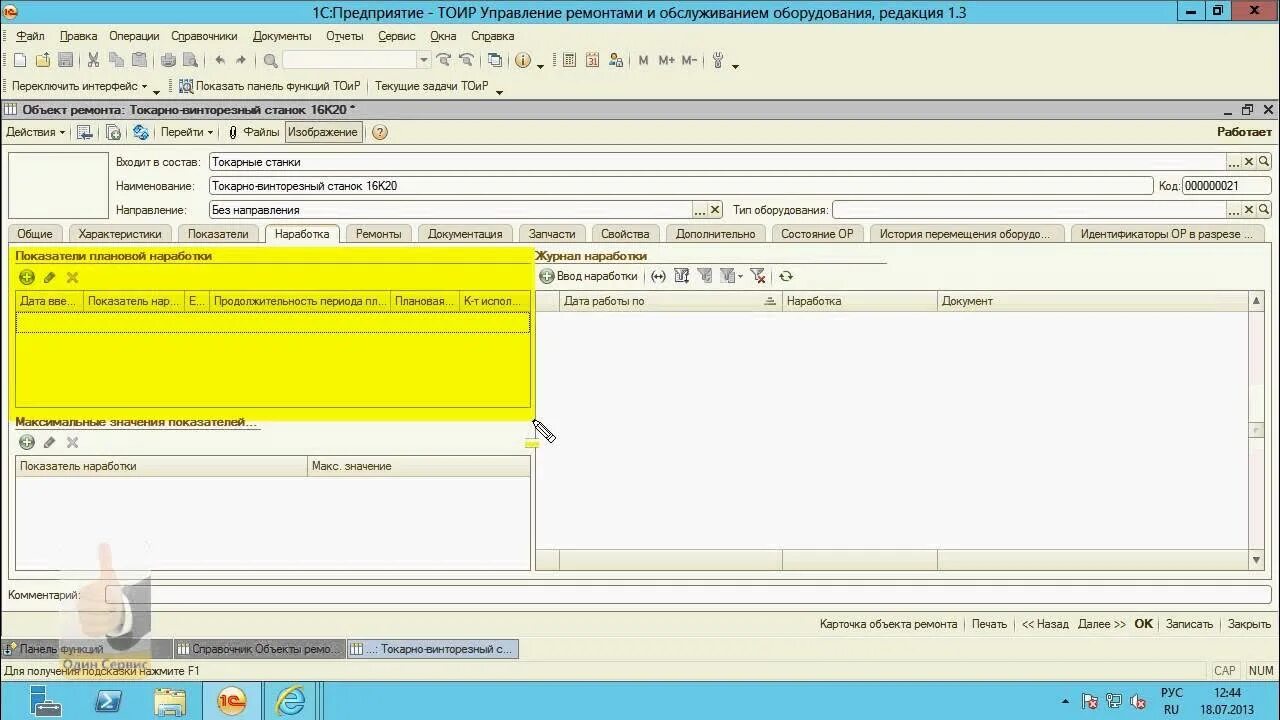Open the Файлы attachments button
1280x720 pixels.
[254, 132]
